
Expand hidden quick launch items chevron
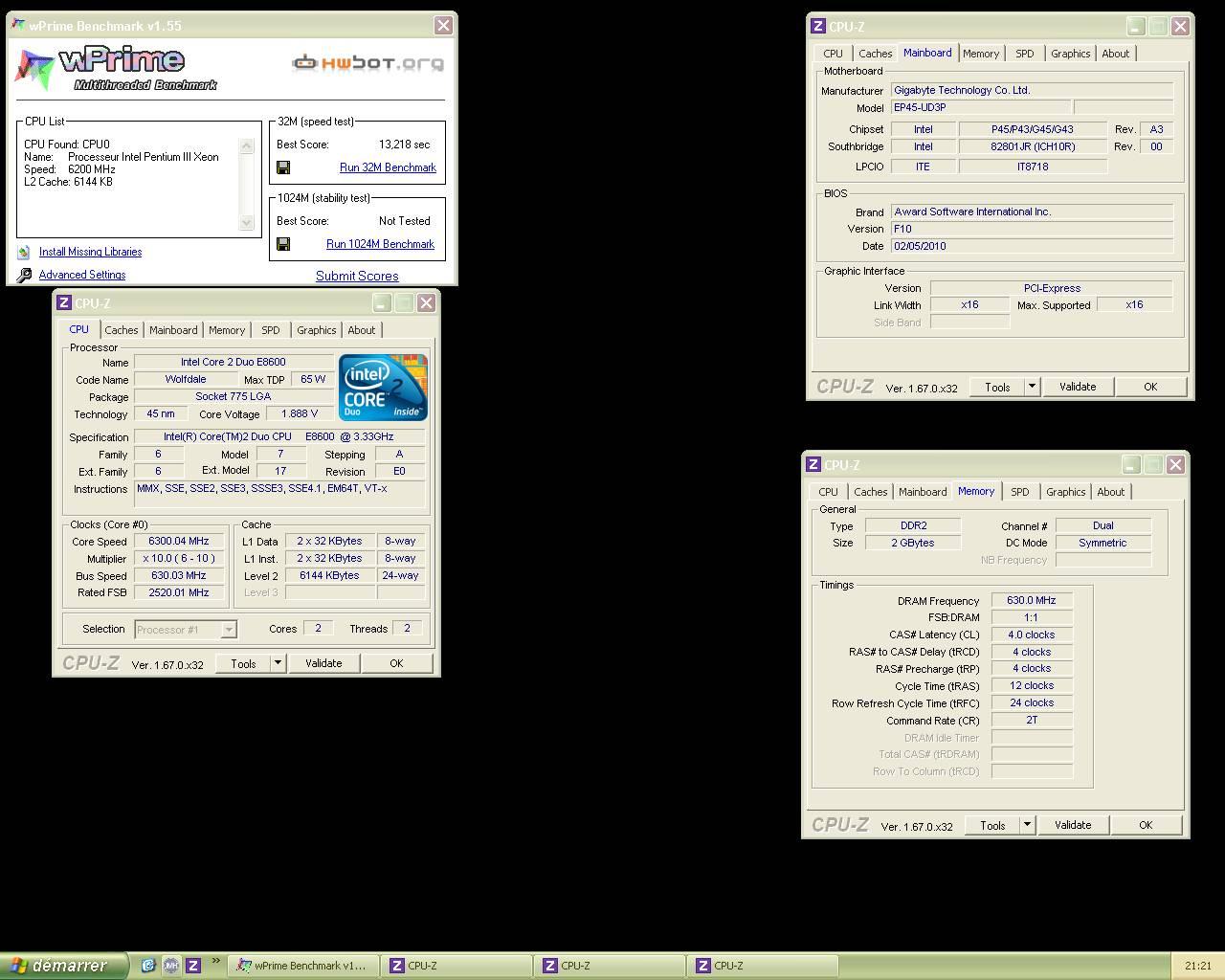pos(215,961)
